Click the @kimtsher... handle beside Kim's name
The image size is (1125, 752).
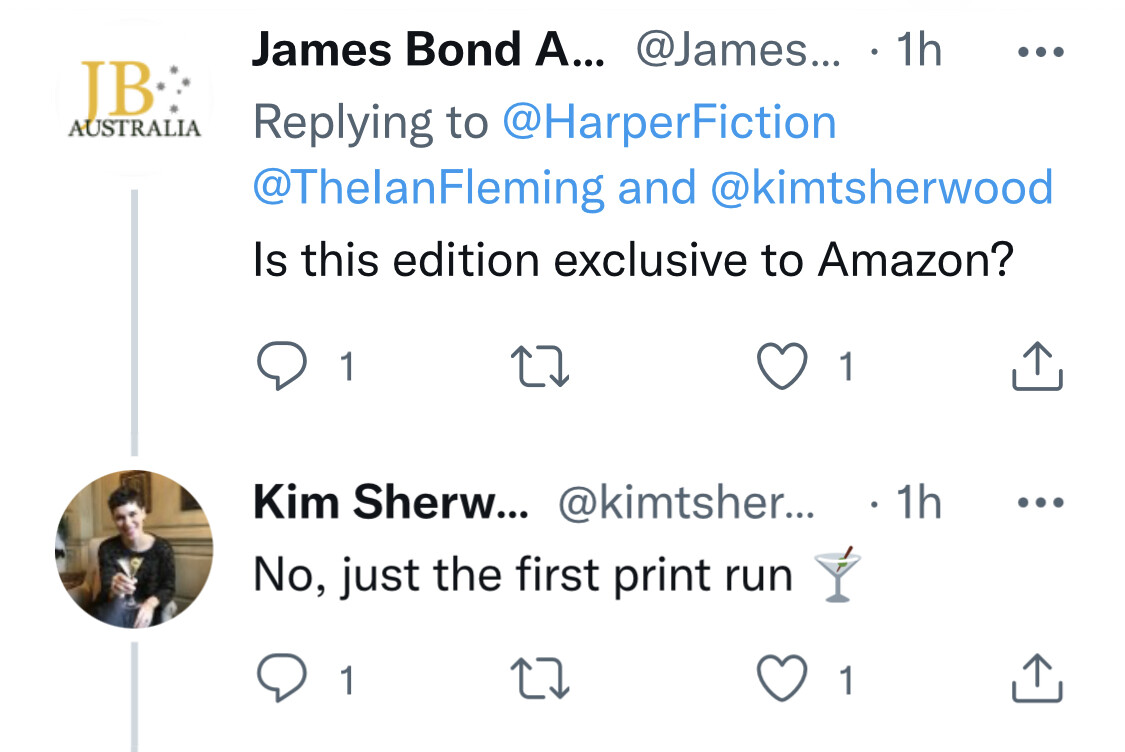(x=685, y=504)
